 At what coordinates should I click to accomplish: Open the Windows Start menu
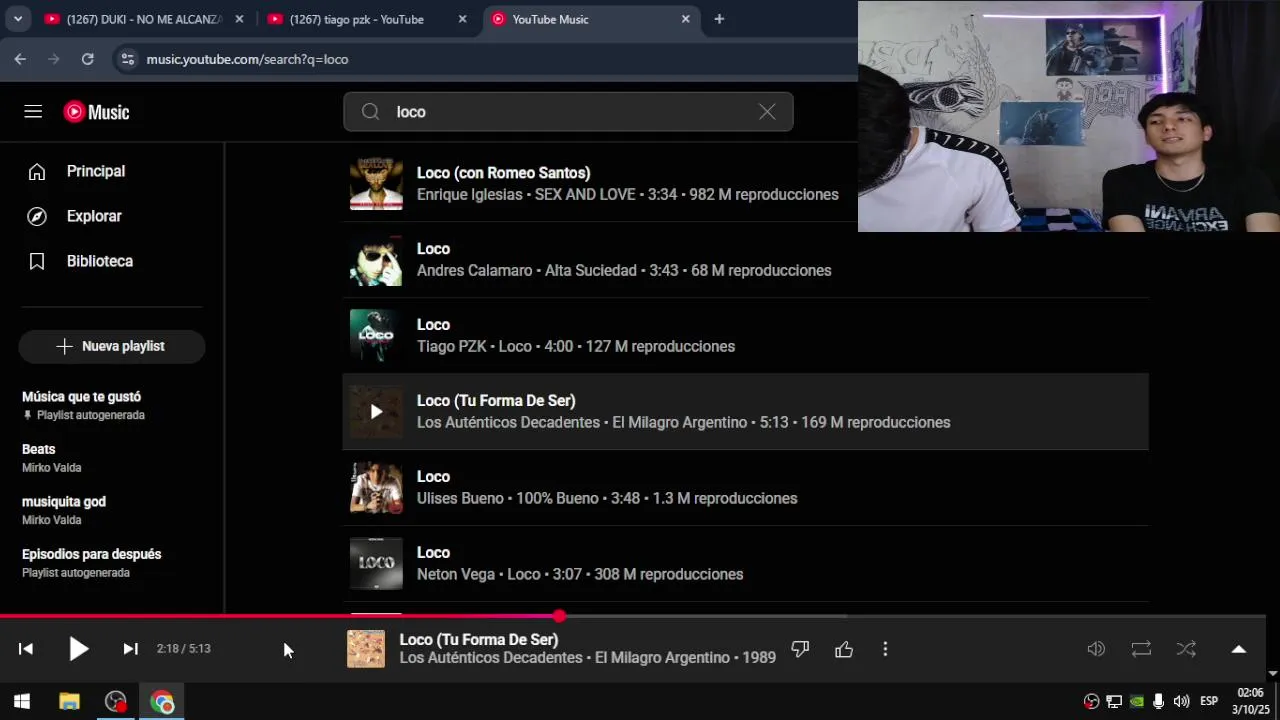pos(22,702)
